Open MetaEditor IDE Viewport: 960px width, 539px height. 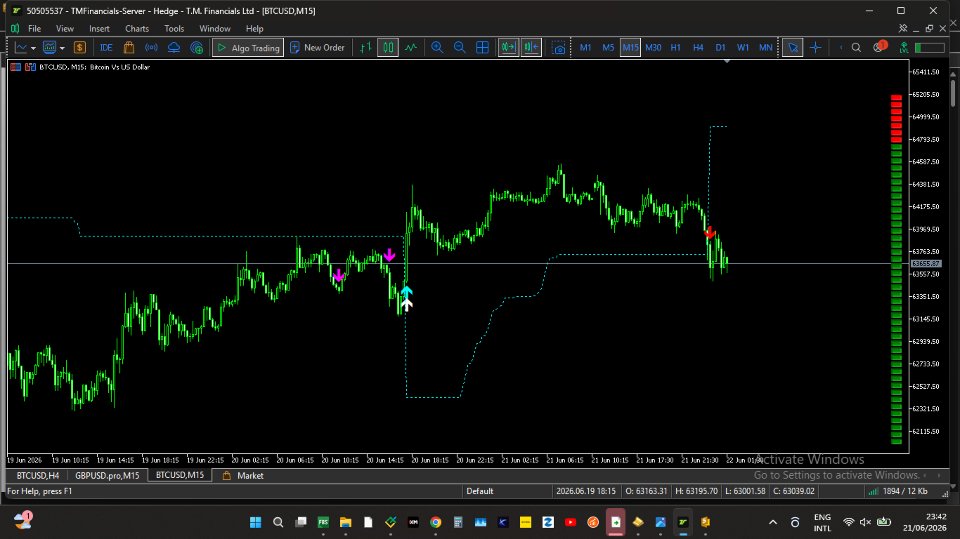[106, 47]
